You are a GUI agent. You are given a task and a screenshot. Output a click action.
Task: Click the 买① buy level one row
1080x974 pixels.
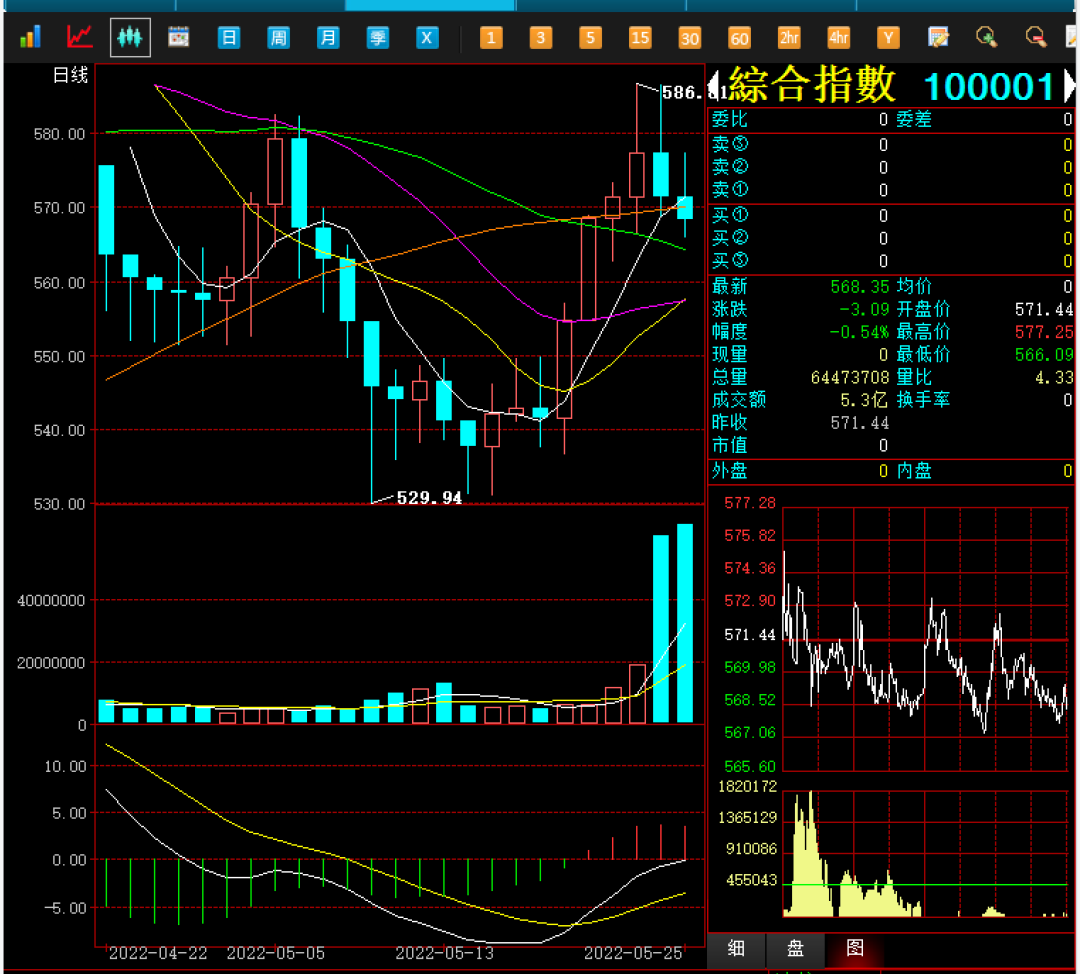(891, 216)
